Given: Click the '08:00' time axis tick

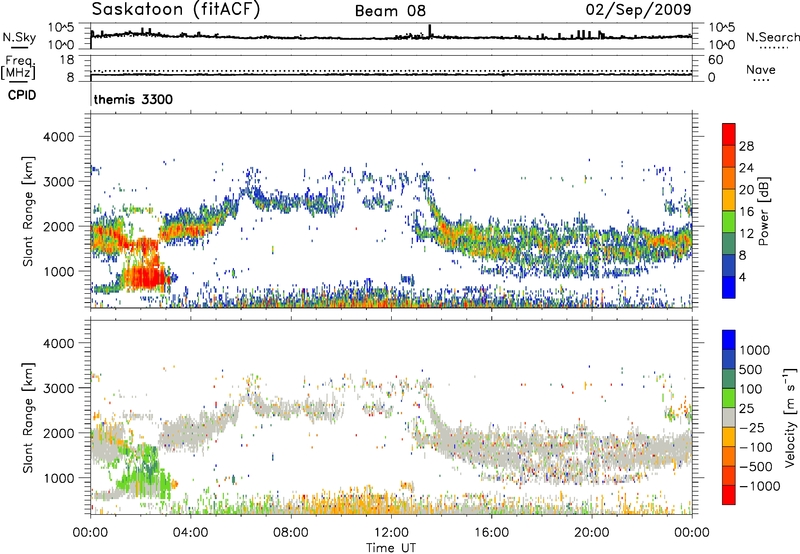Looking at the screenshot, I should coord(291,533).
